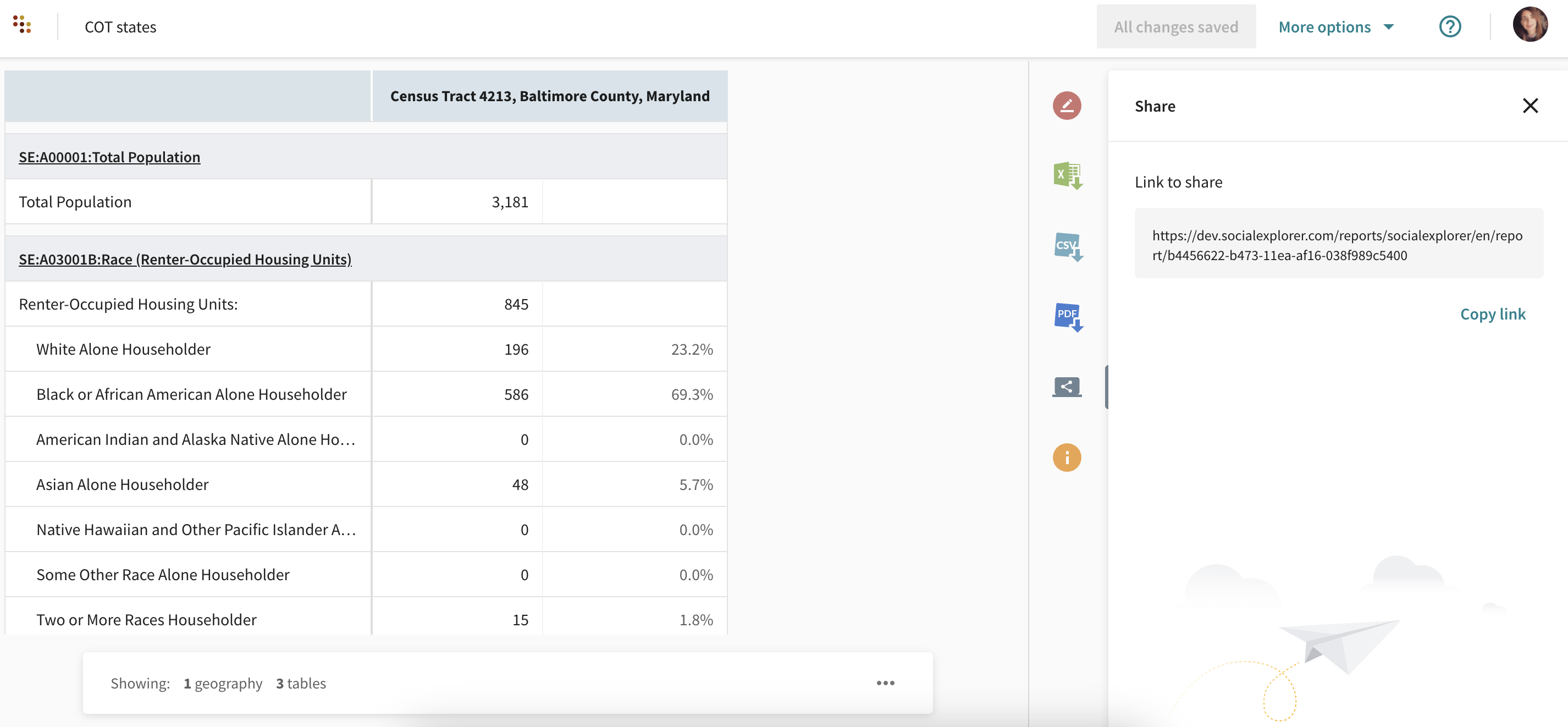
Task: Click Copy link
Action: 1493,314
